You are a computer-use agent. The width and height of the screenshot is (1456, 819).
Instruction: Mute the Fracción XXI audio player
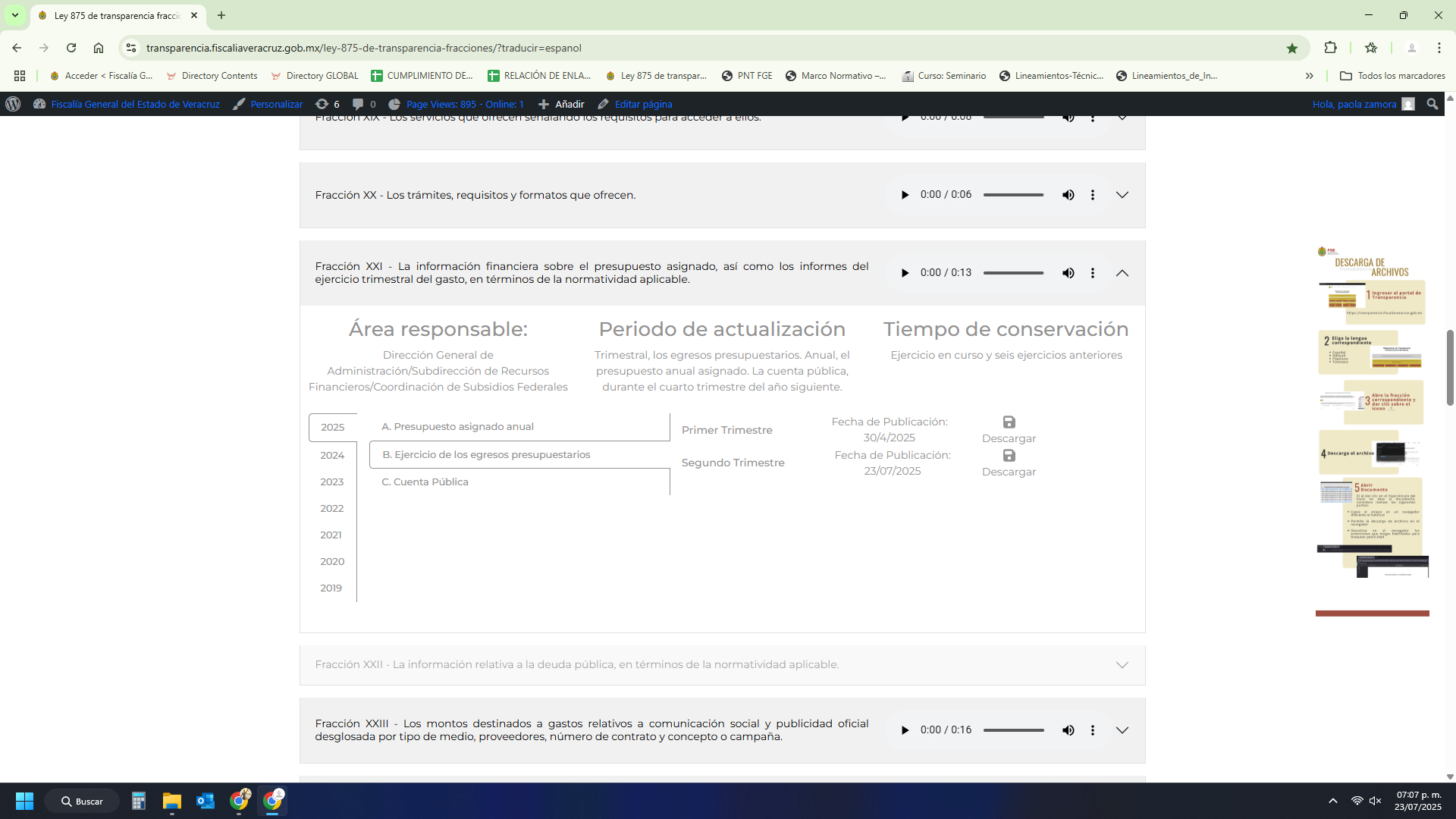pyautogui.click(x=1068, y=273)
